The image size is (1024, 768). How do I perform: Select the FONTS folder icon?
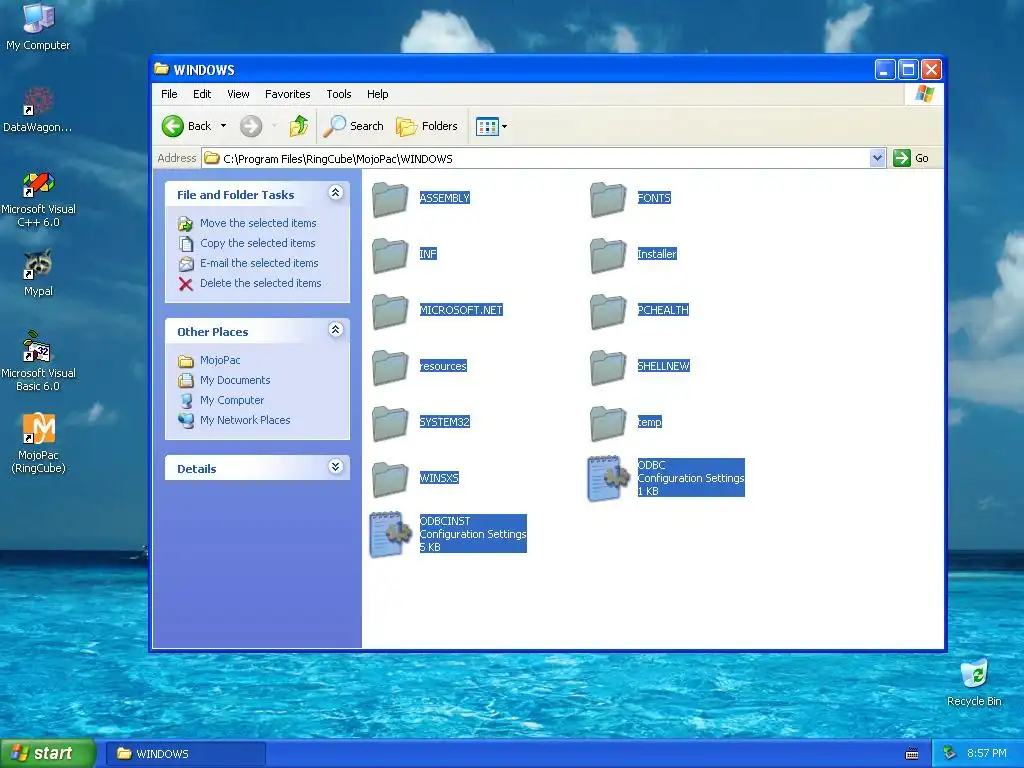(608, 199)
